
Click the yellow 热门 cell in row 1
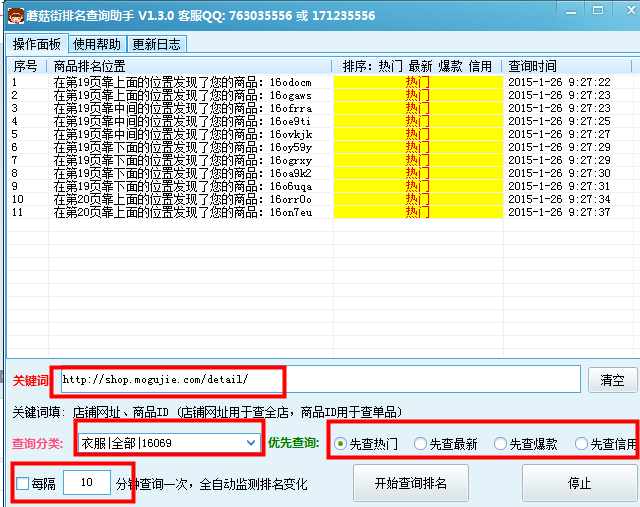coord(418,82)
